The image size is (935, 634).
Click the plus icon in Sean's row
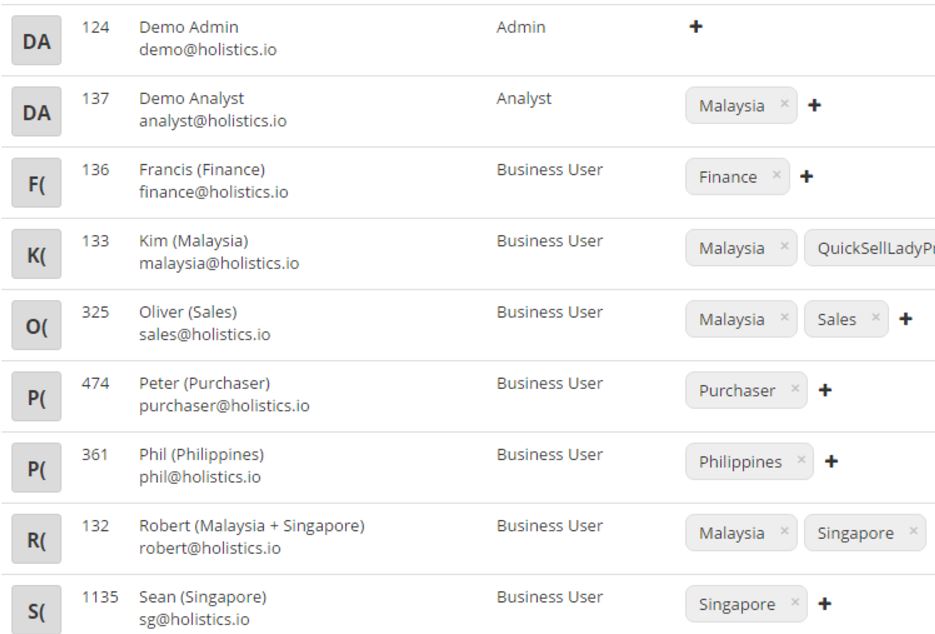click(x=824, y=603)
